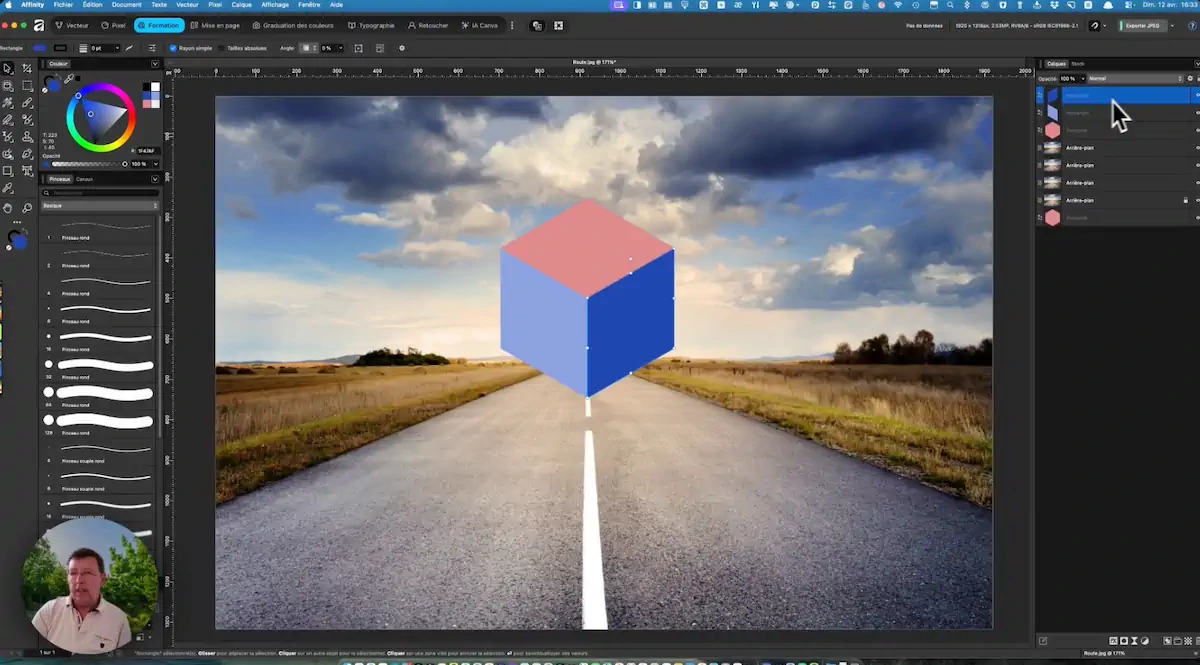The width and height of the screenshot is (1200, 665).
Task: Select the Zoom magnifier tool
Action: click(27, 207)
